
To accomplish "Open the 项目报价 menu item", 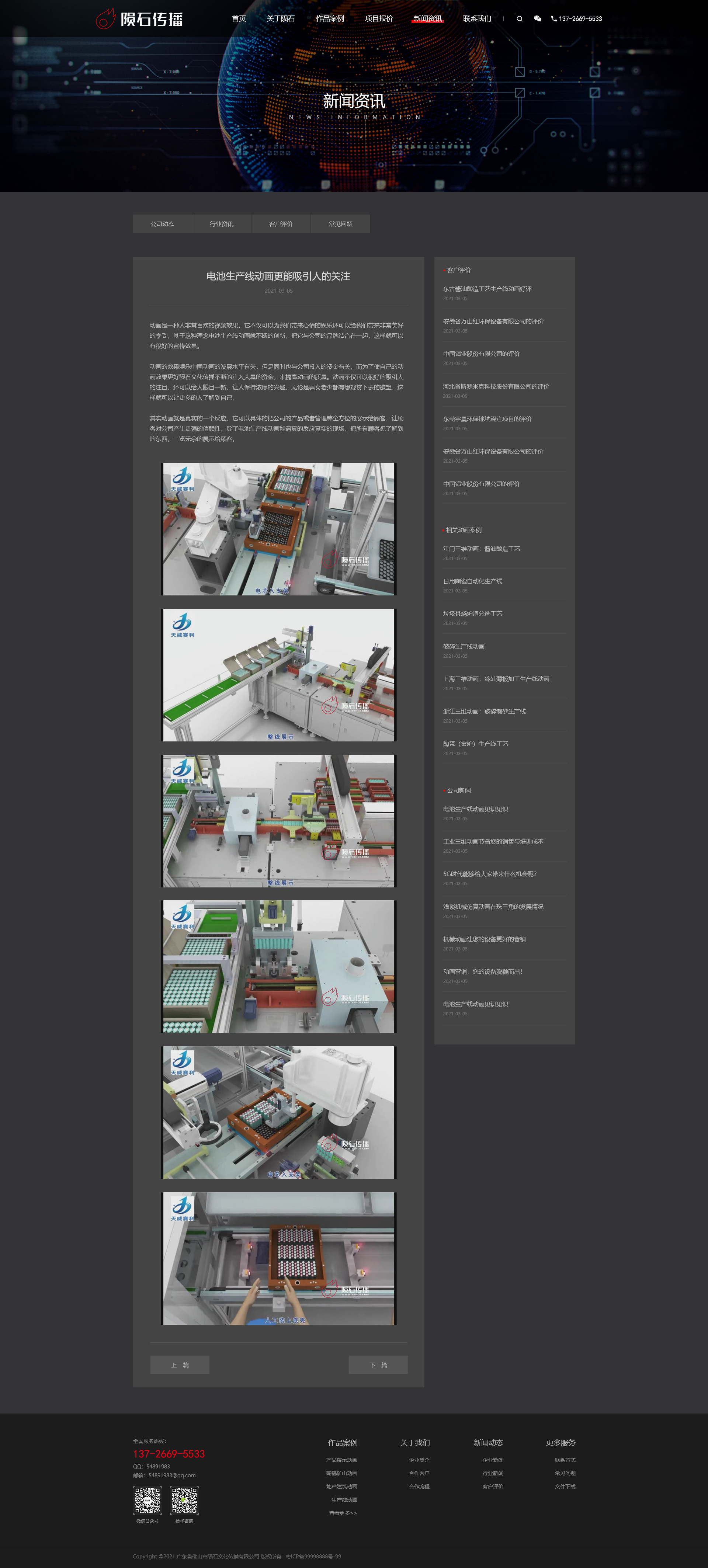I will tap(379, 19).
